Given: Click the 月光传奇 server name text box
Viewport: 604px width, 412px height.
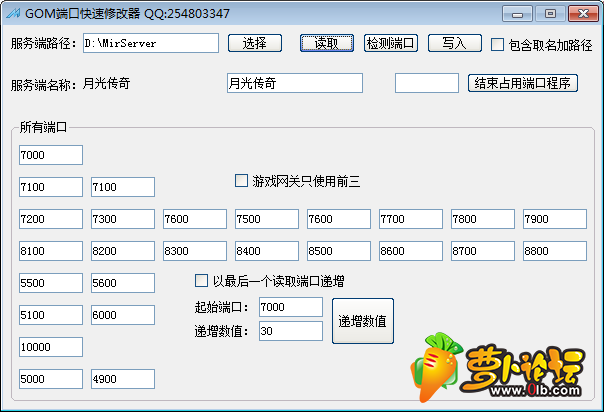Looking at the screenshot, I should click(x=291, y=84).
